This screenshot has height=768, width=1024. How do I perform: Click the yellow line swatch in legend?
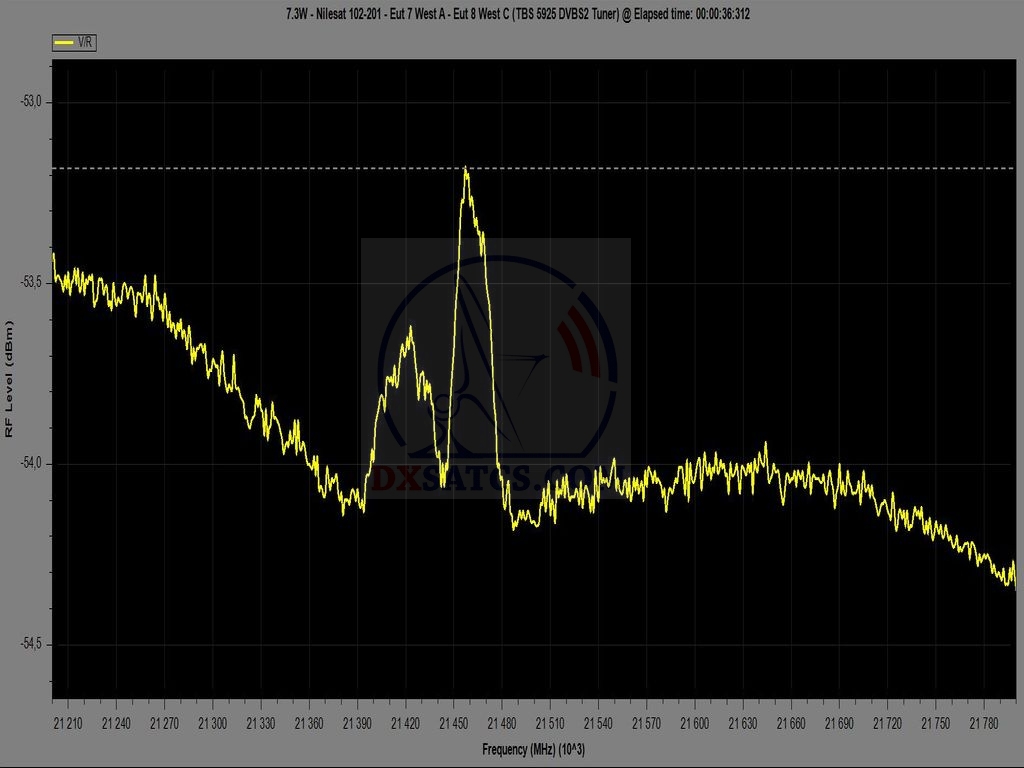coord(64,43)
